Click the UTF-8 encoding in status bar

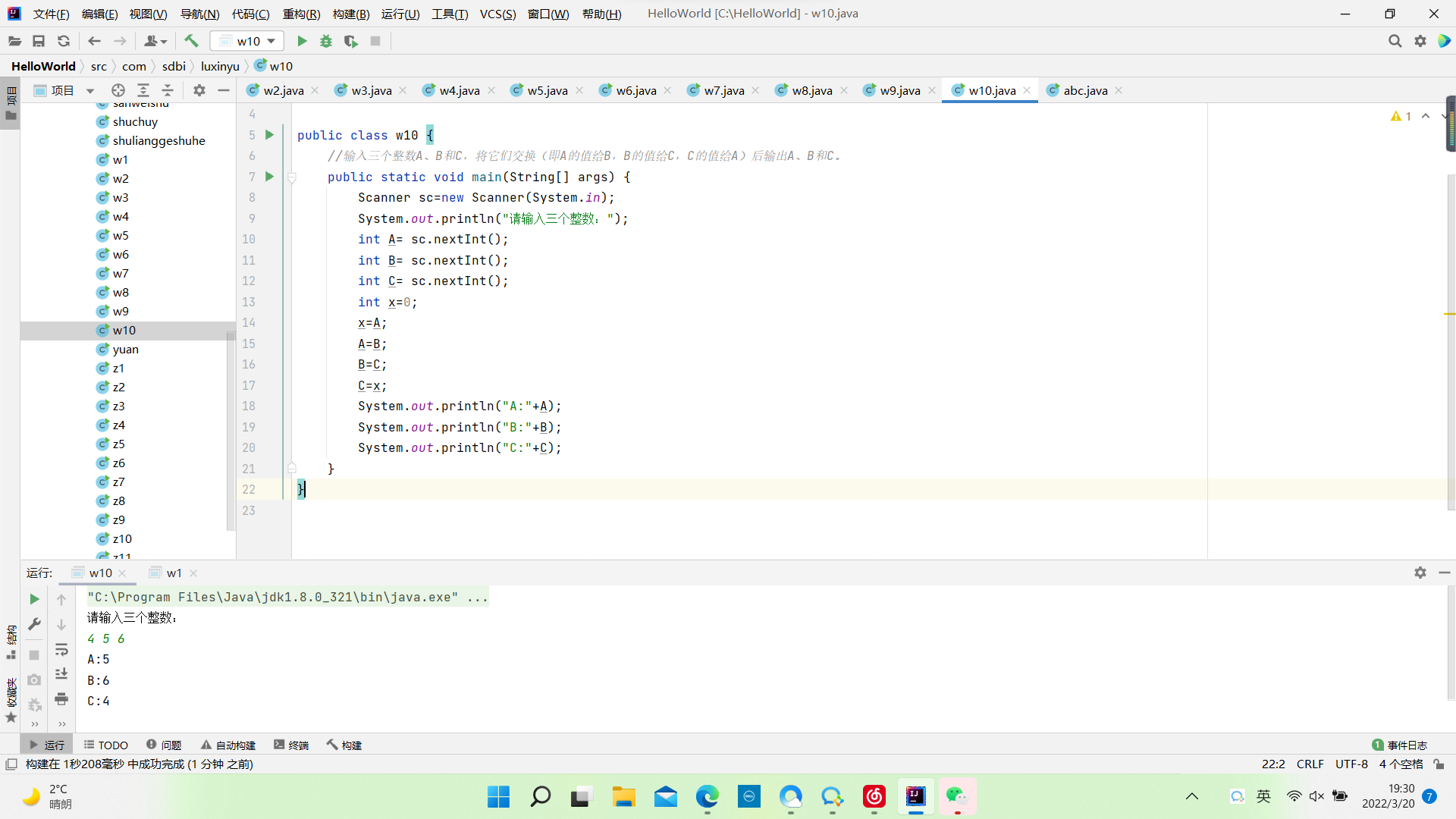[1351, 764]
